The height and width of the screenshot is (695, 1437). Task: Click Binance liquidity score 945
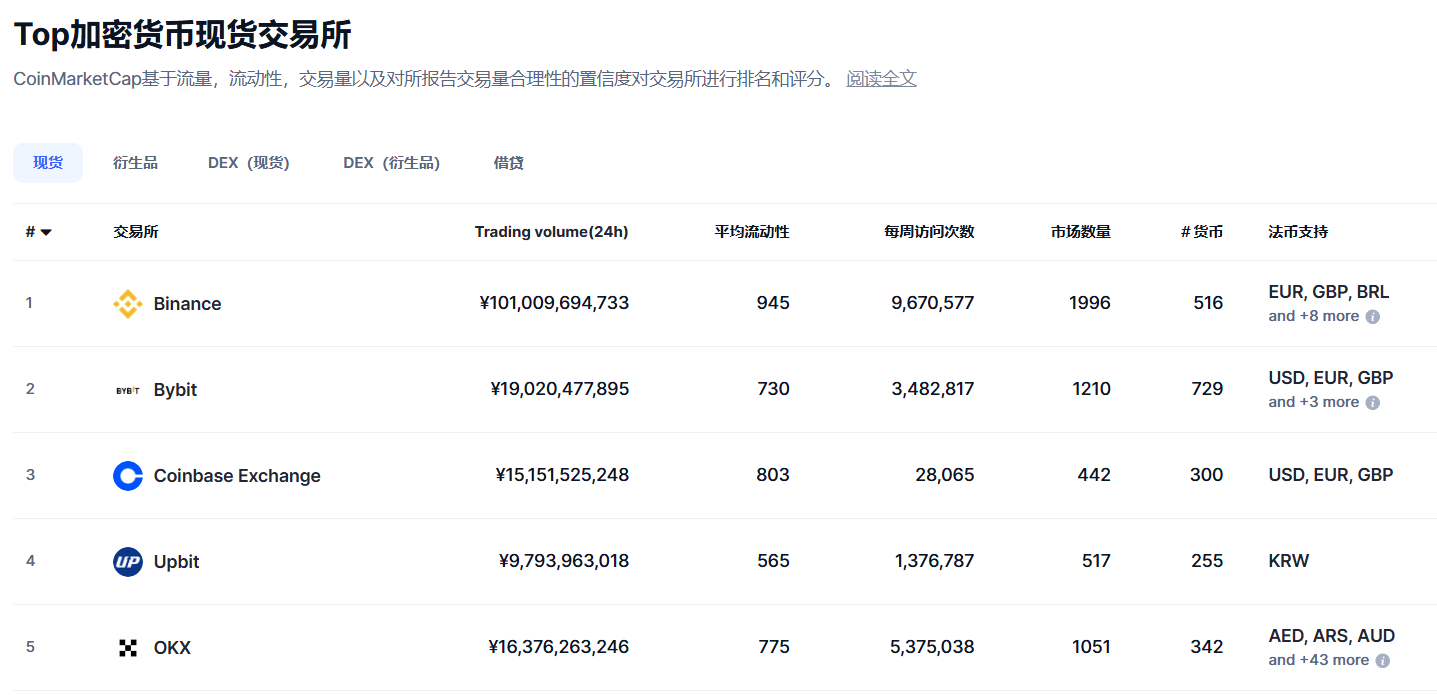[773, 303]
